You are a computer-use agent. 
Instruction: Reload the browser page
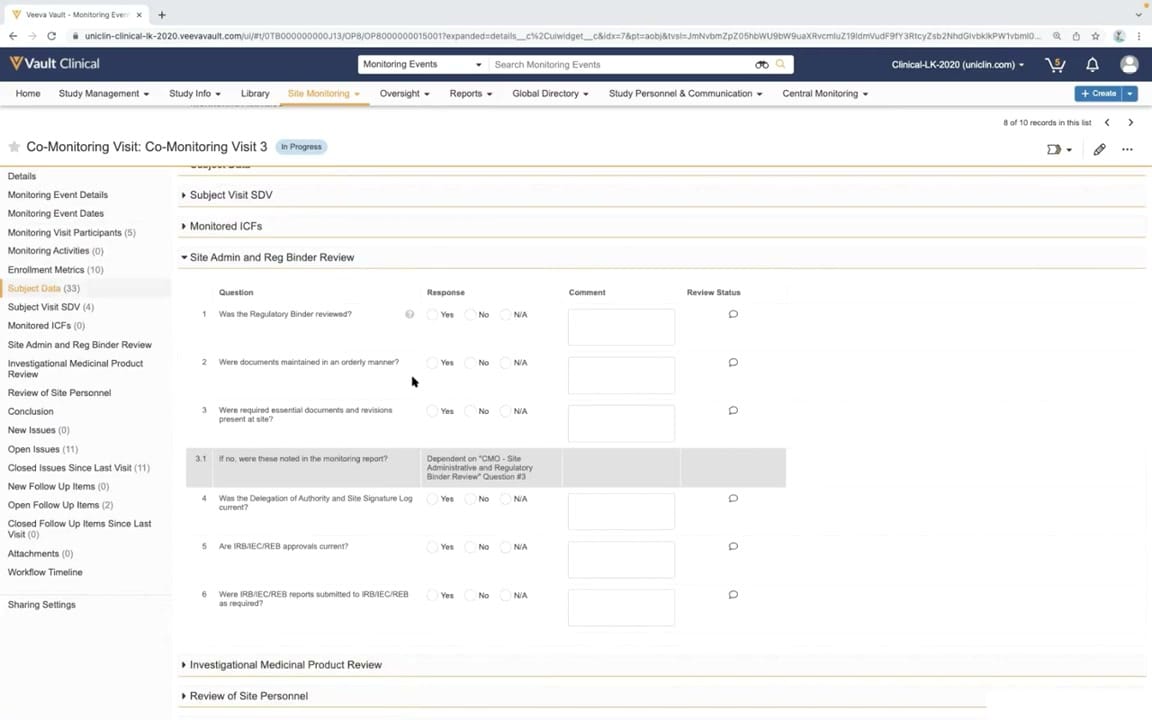(x=51, y=35)
